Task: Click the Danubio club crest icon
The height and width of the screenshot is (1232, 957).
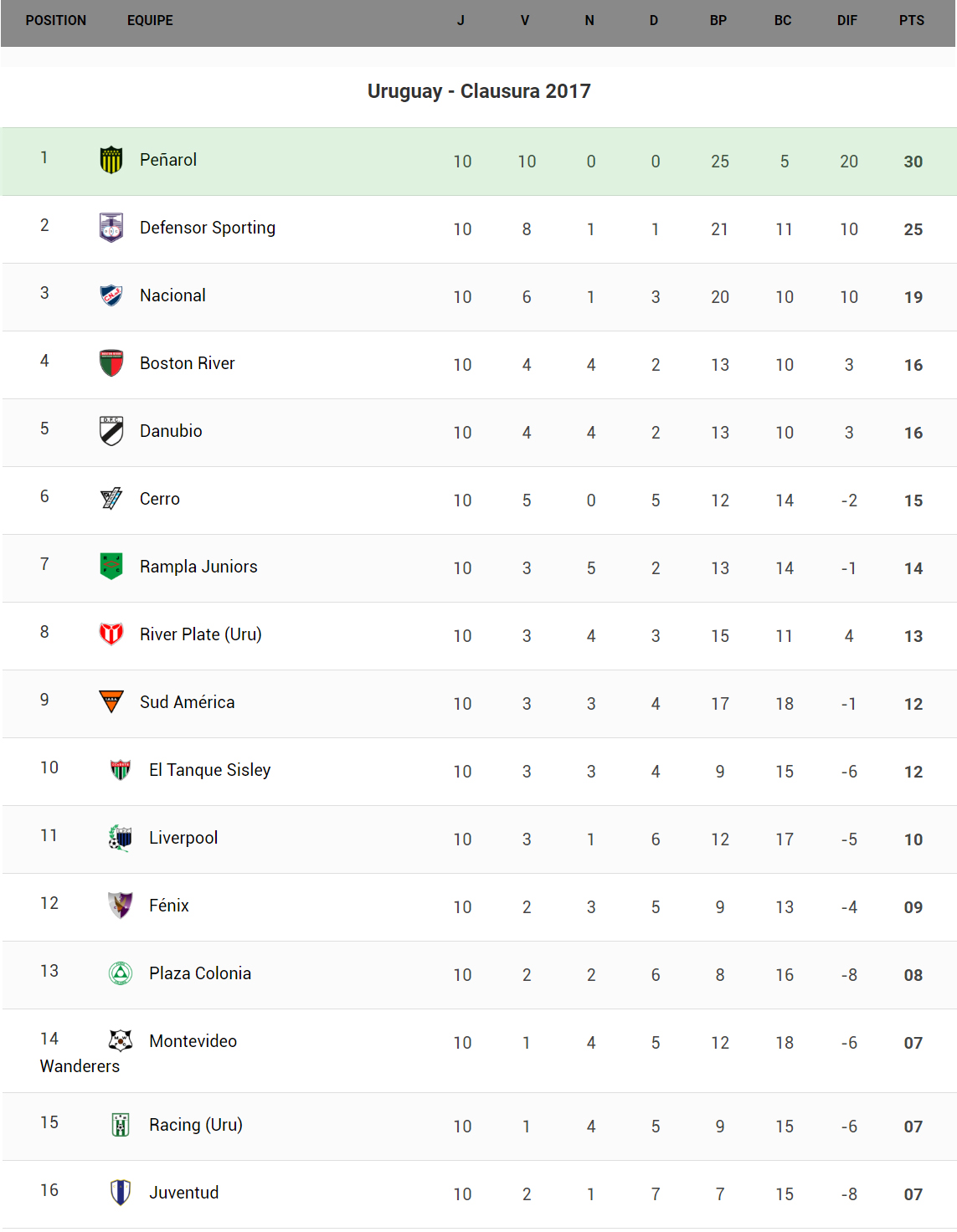Action: [111, 431]
